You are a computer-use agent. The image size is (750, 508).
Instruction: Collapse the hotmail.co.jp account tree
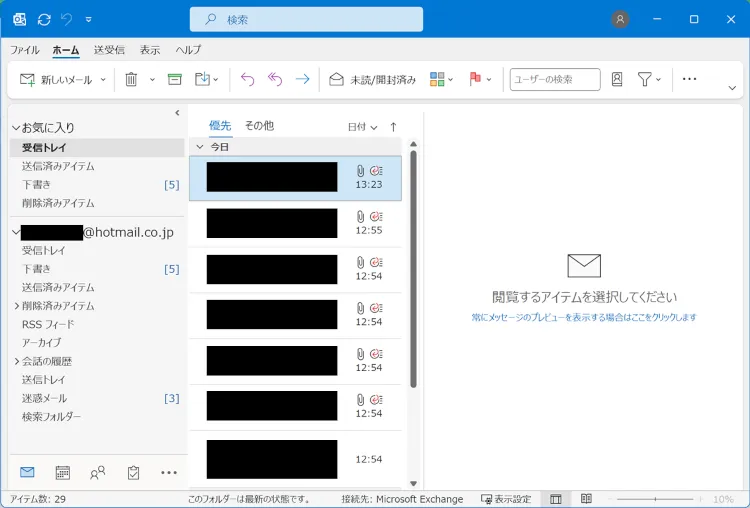[x=16, y=232]
